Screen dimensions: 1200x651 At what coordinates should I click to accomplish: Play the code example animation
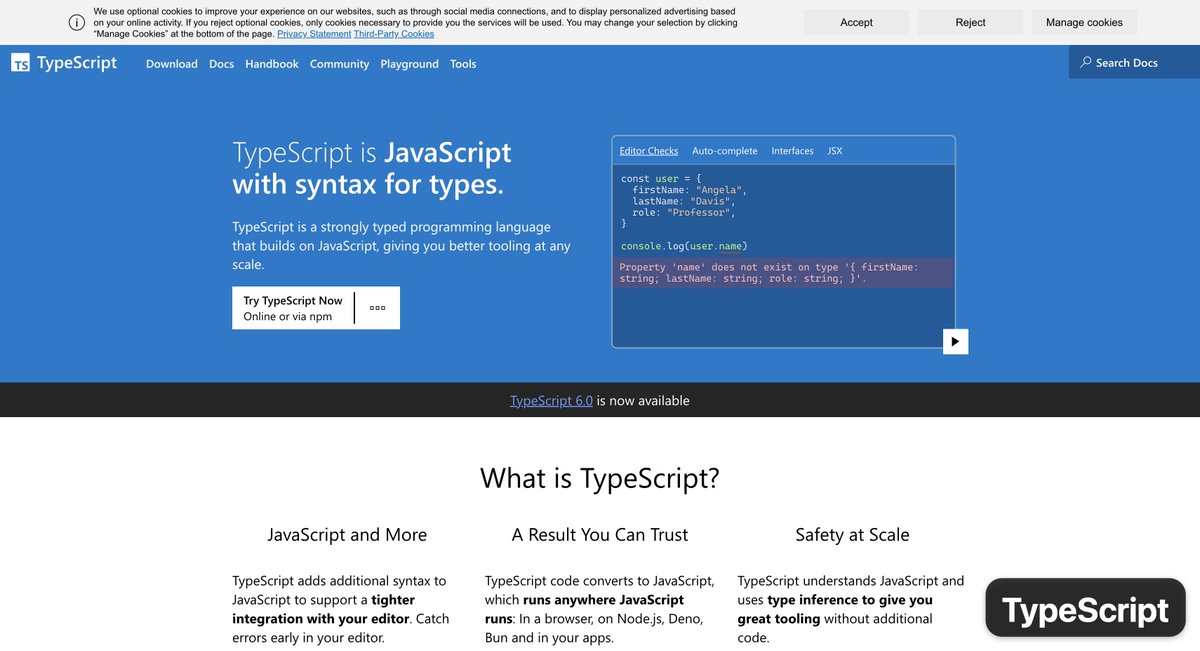tap(955, 341)
